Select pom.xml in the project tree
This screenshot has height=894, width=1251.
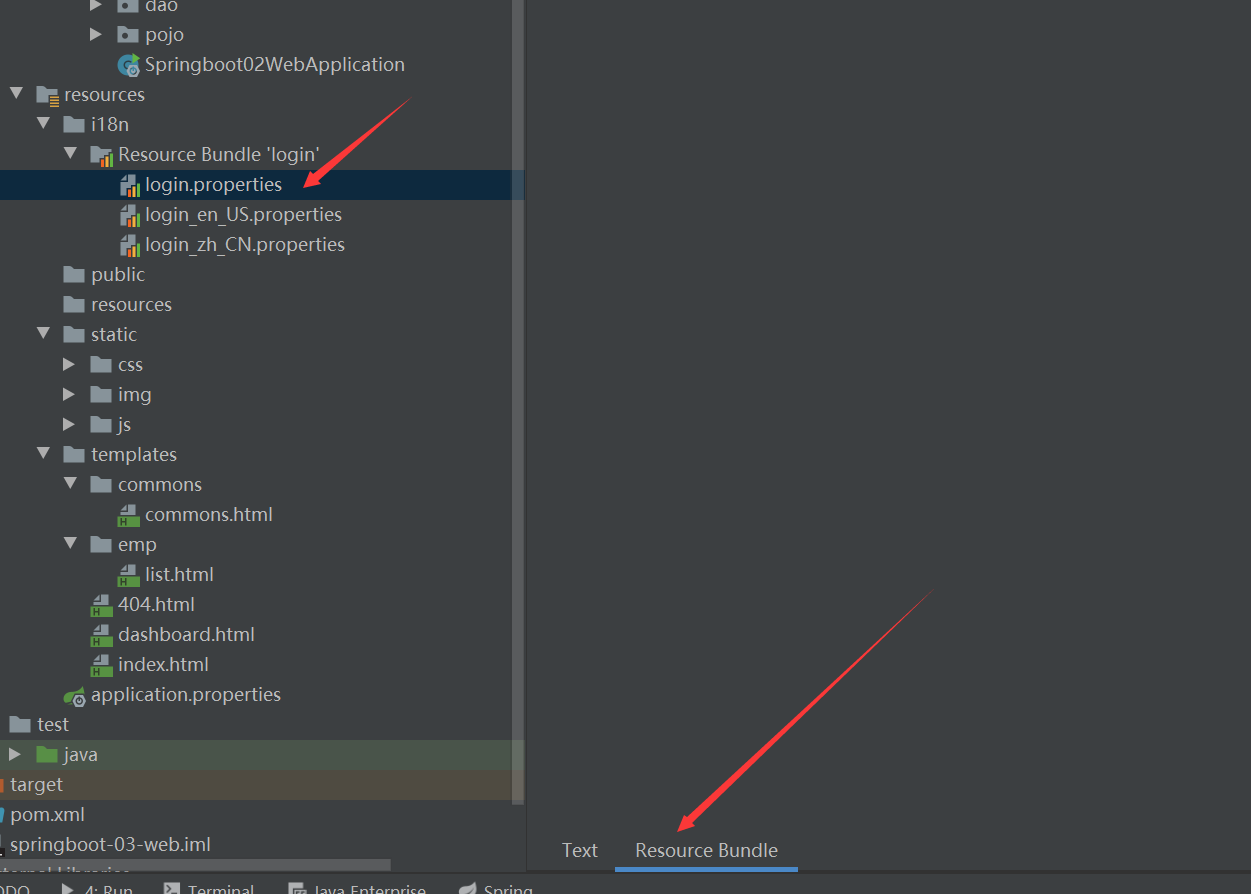pyautogui.click(x=47, y=814)
